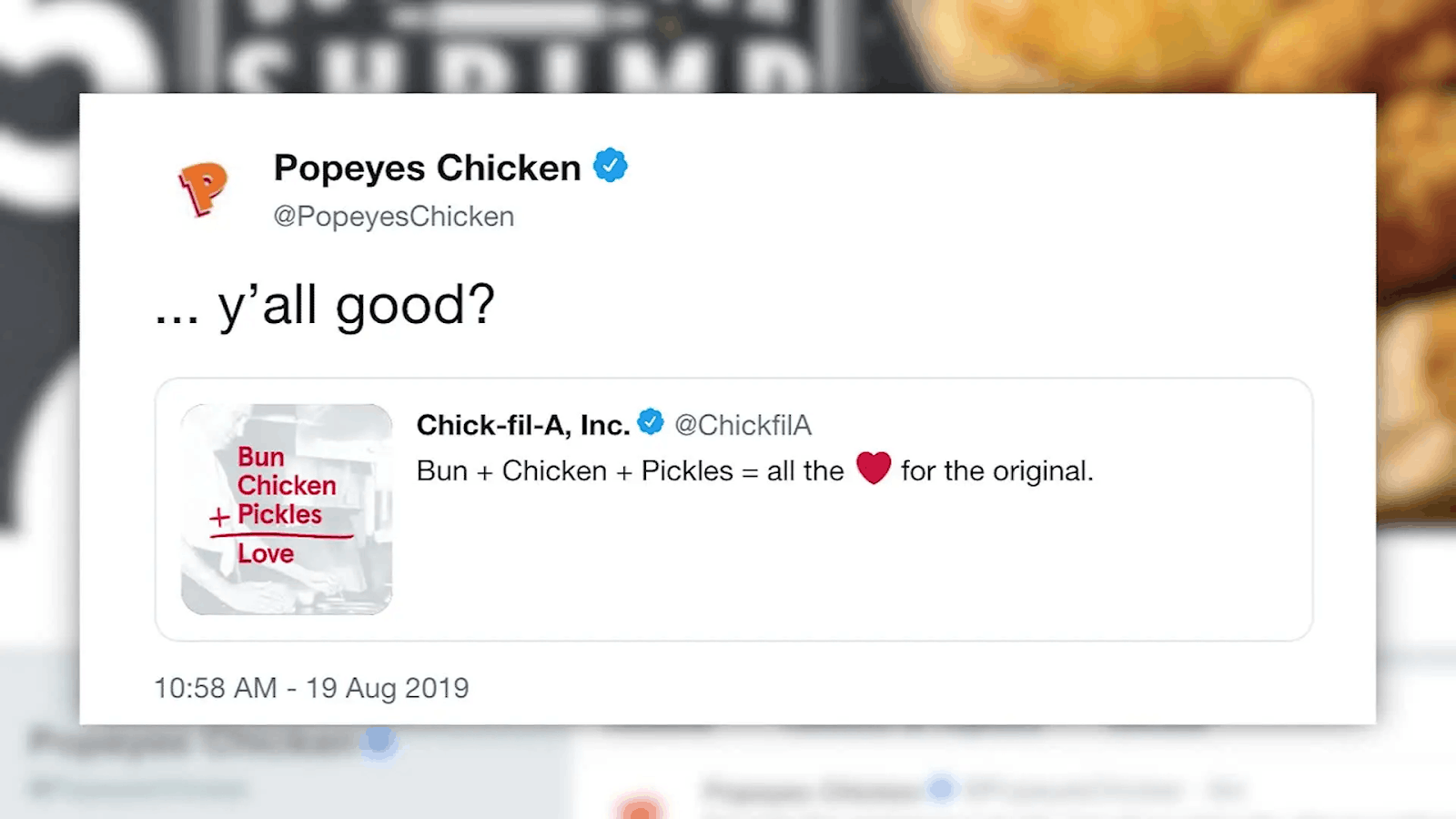Click the "... y'all good?" tweet text
This screenshot has height=819, width=1456.
(325, 305)
